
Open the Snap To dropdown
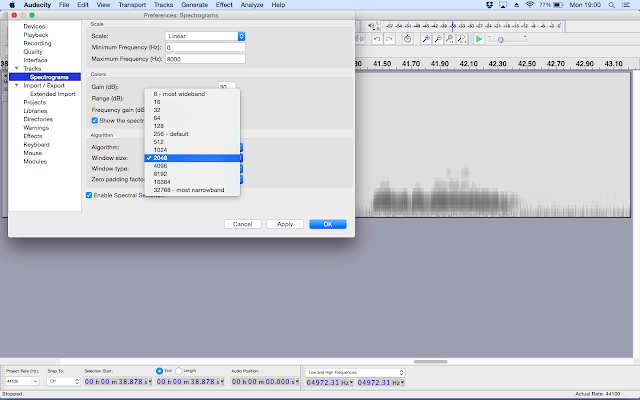[x=63, y=381]
